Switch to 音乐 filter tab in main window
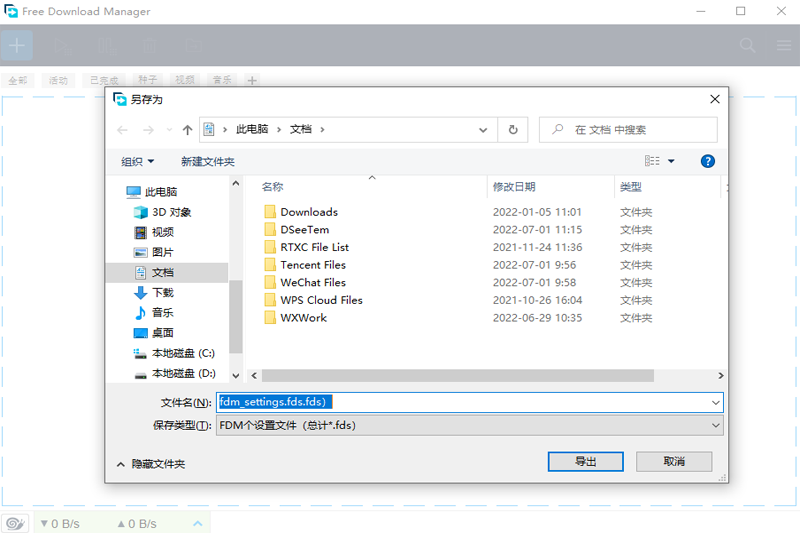 pos(222,80)
